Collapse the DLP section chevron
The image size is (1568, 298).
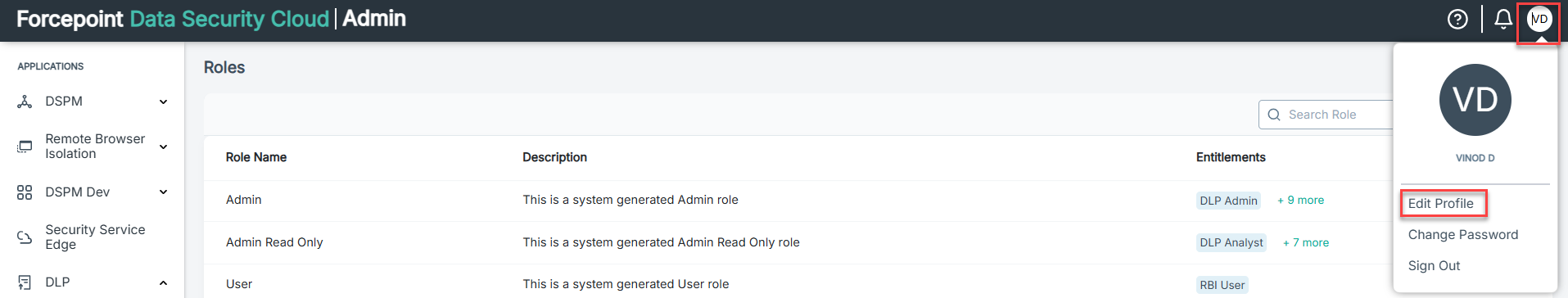click(163, 282)
